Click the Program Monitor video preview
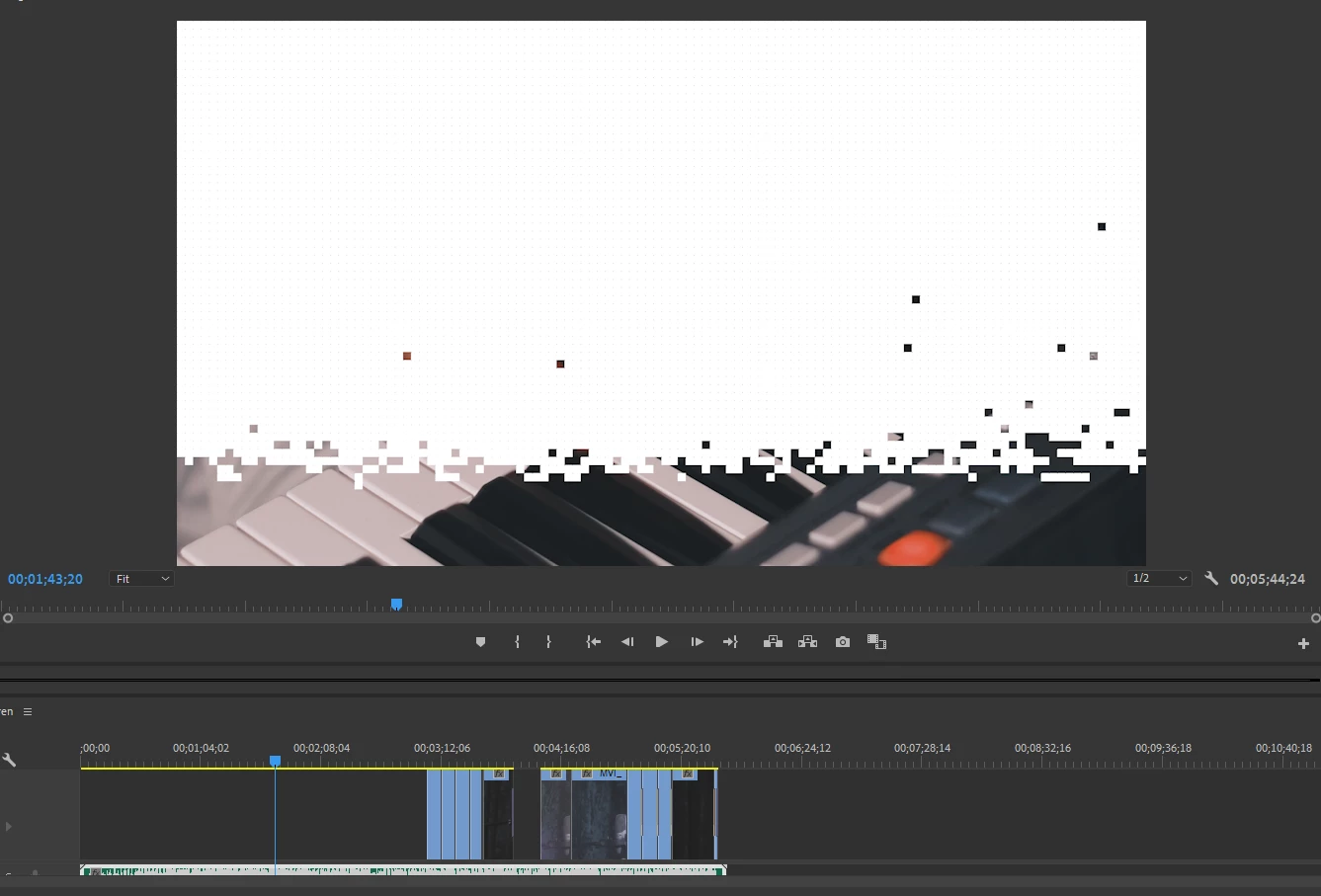This screenshot has width=1321, height=896. pyautogui.click(x=661, y=293)
